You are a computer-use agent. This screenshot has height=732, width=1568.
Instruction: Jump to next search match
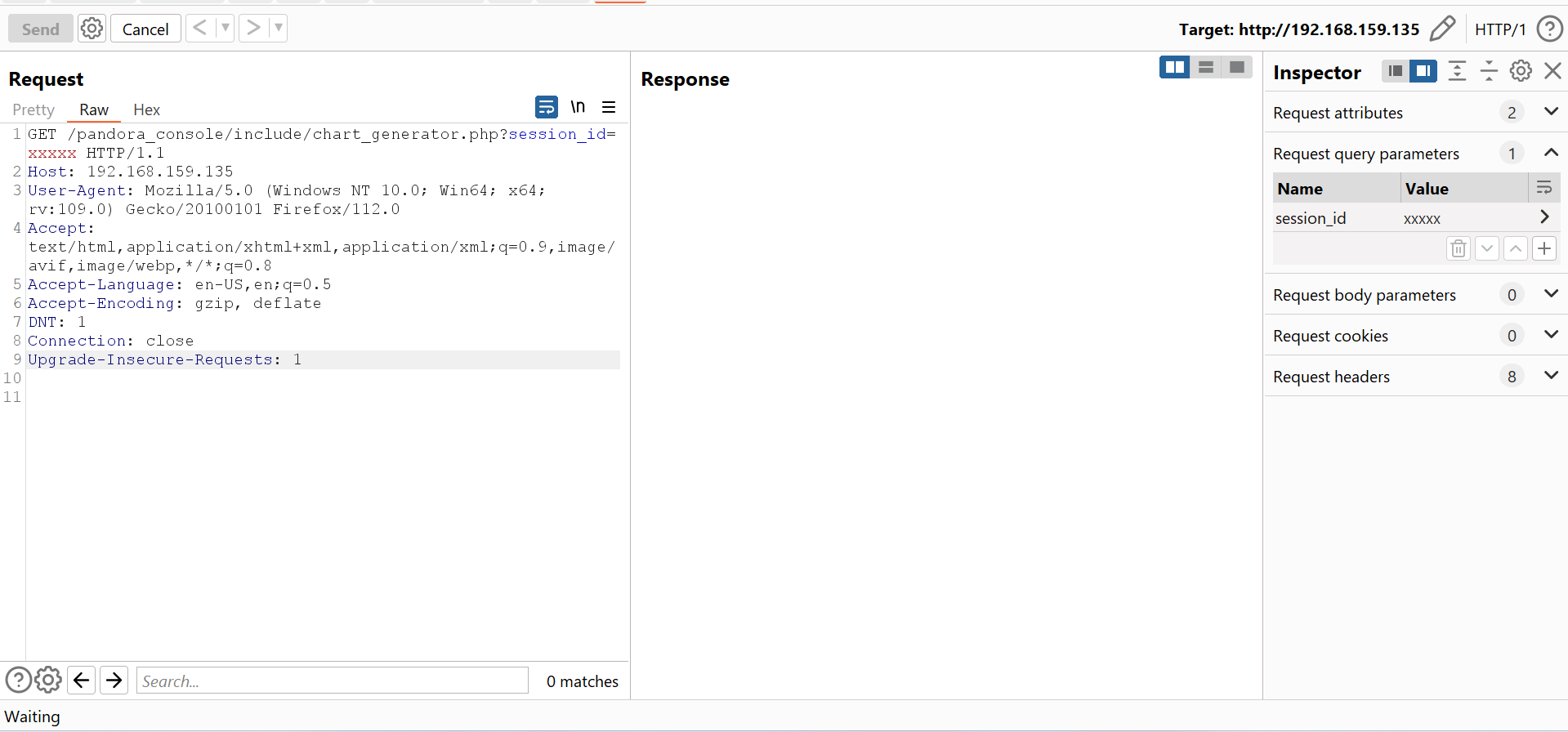point(114,680)
